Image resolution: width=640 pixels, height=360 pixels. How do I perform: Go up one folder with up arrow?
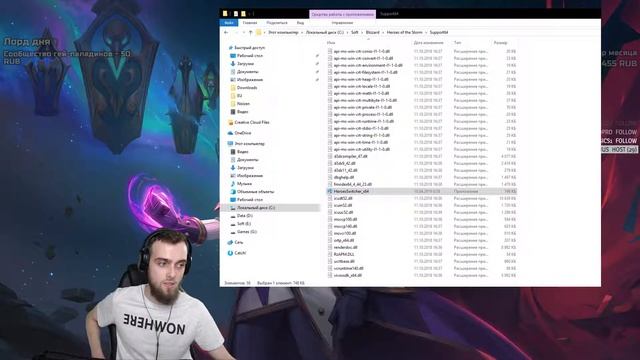(x=250, y=32)
